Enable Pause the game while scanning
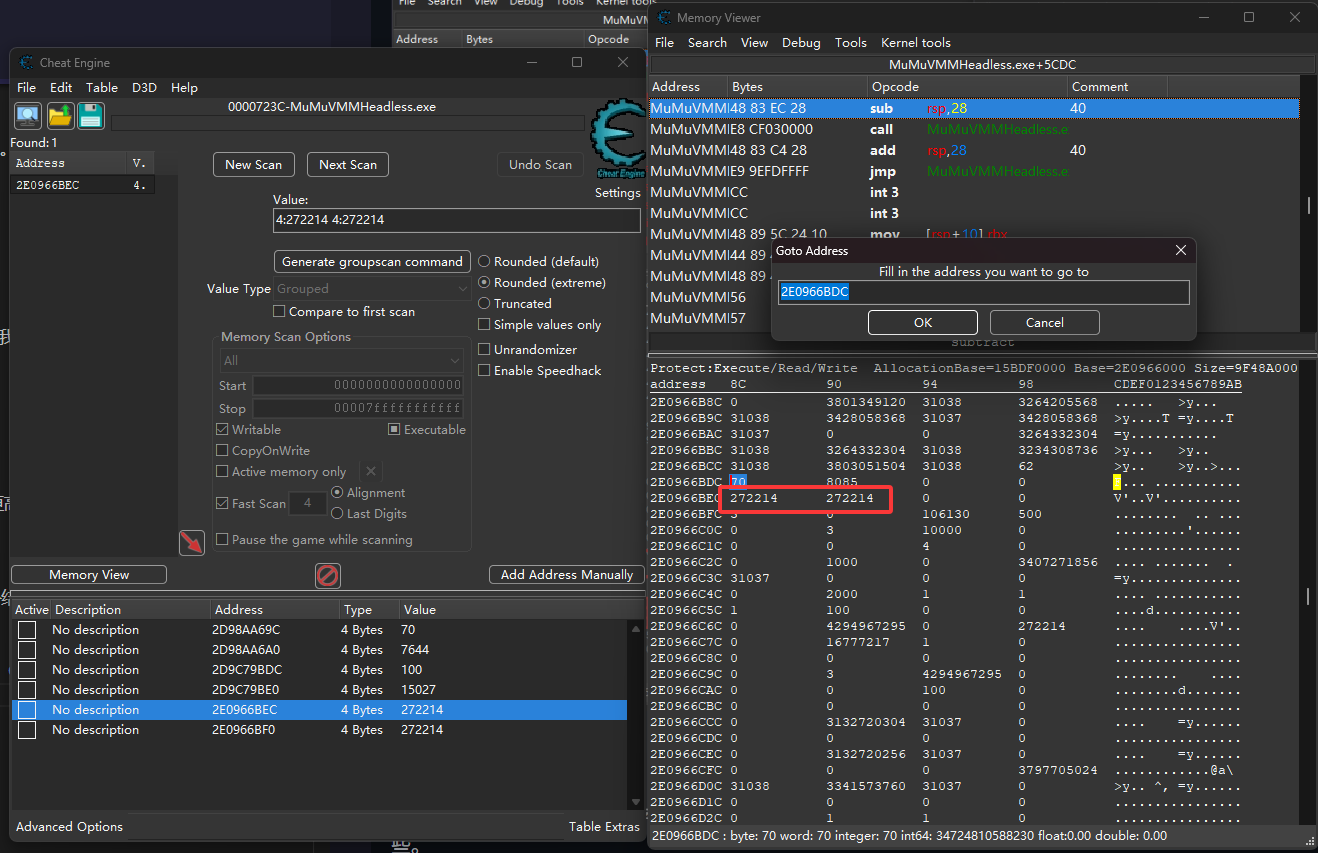 (x=222, y=540)
